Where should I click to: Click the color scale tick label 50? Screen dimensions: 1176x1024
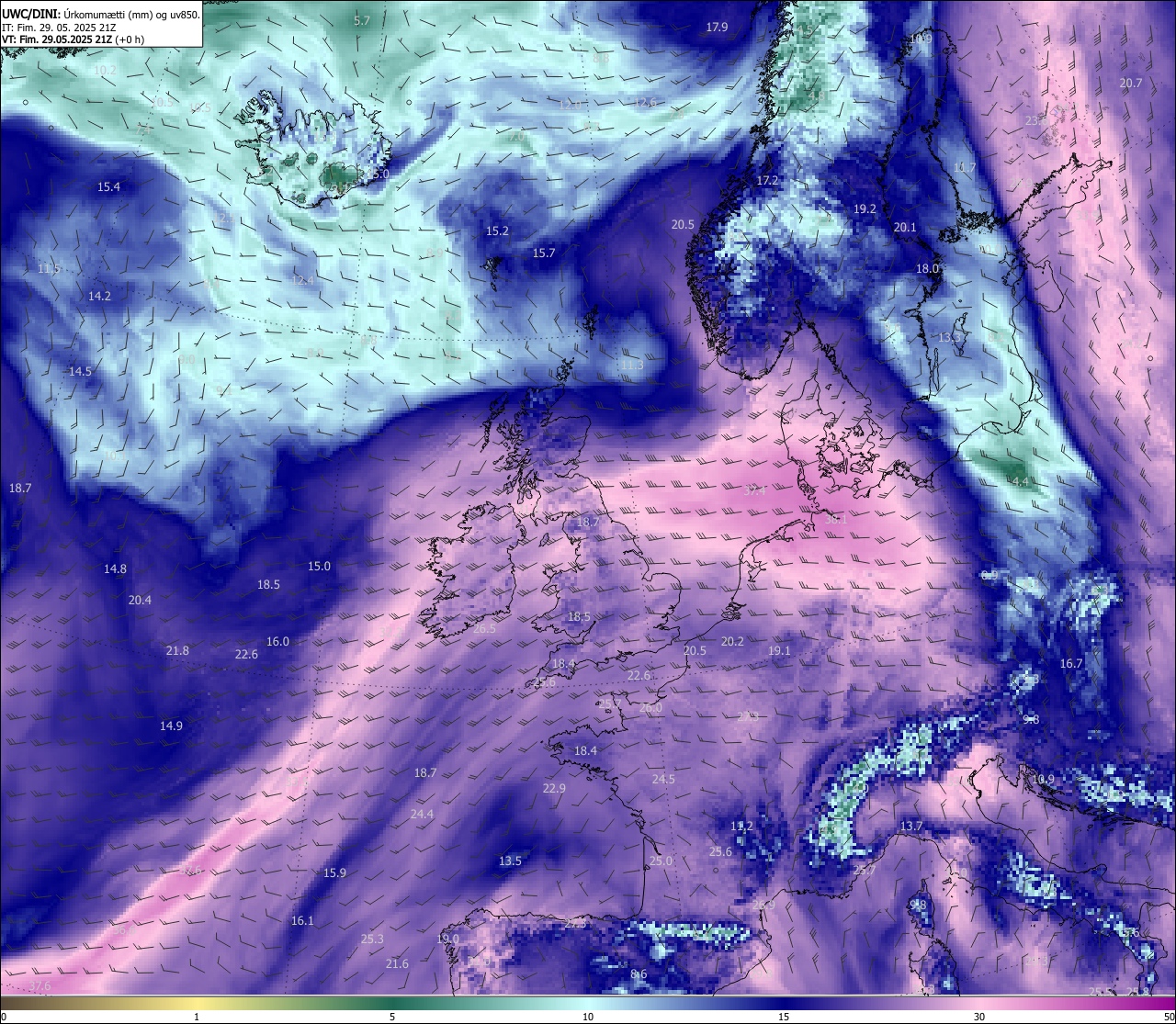pyautogui.click(x=1169, y=1017)
